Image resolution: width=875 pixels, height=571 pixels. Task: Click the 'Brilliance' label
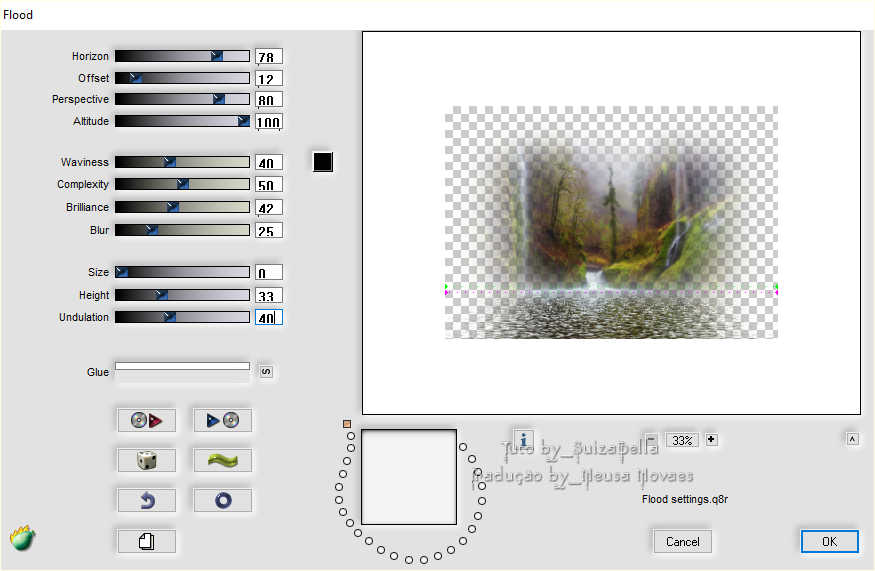(x=87, y=207)
